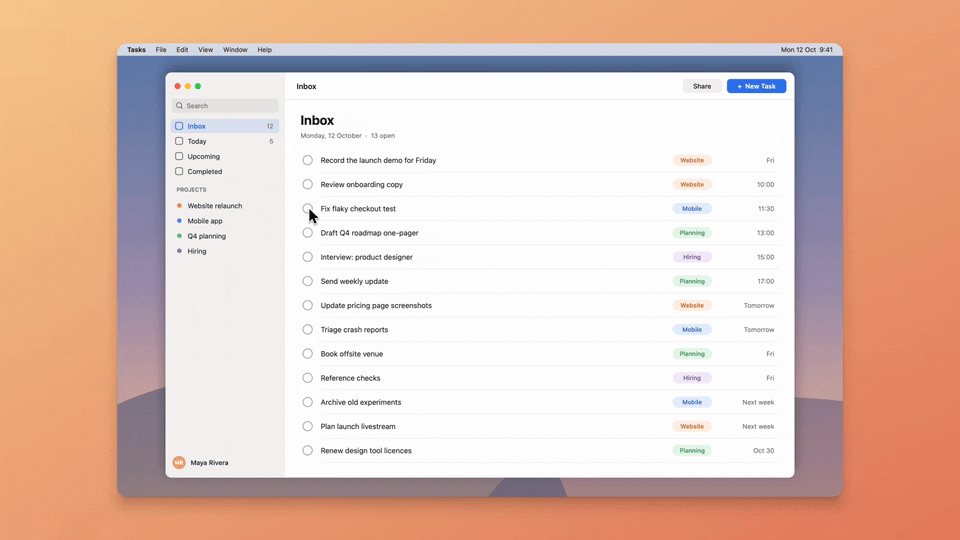Select Today in the sidebar
Image resolution: width=960 pixels, height=540 pixels.
pyautogui.click(x=225, y=141)
